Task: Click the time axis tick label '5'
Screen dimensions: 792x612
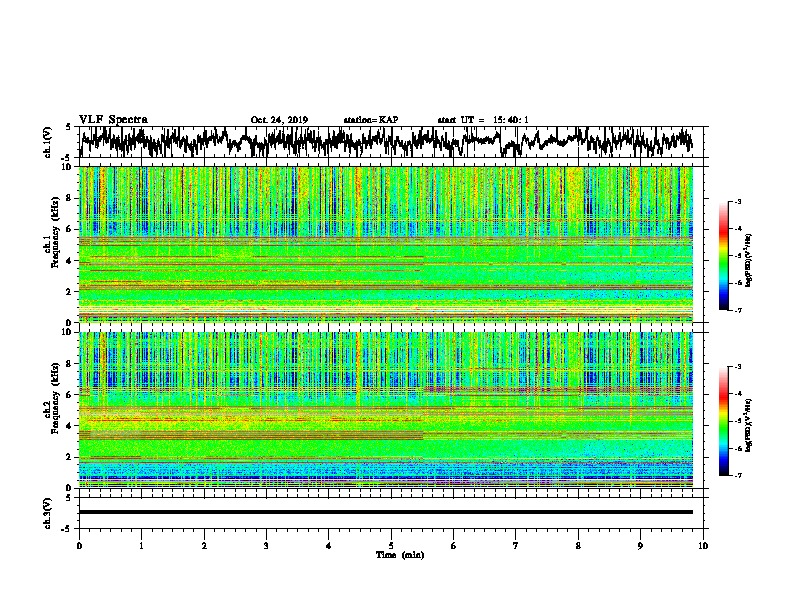Action: pos(391,546)
